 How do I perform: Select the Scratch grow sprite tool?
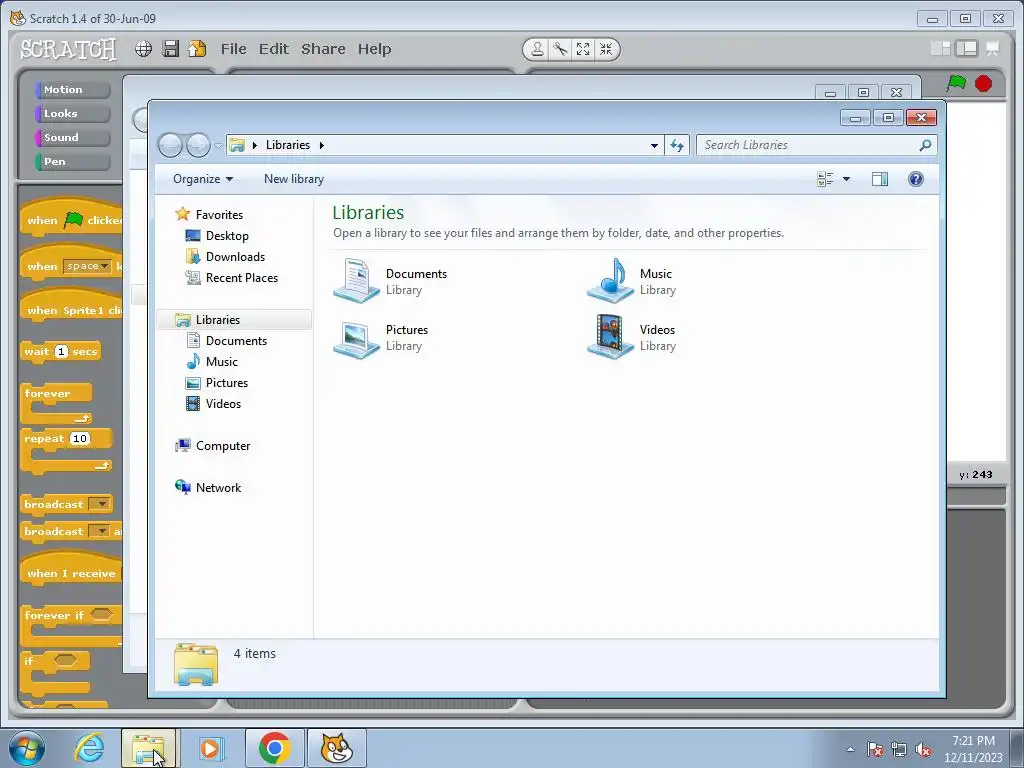point(583,49)
